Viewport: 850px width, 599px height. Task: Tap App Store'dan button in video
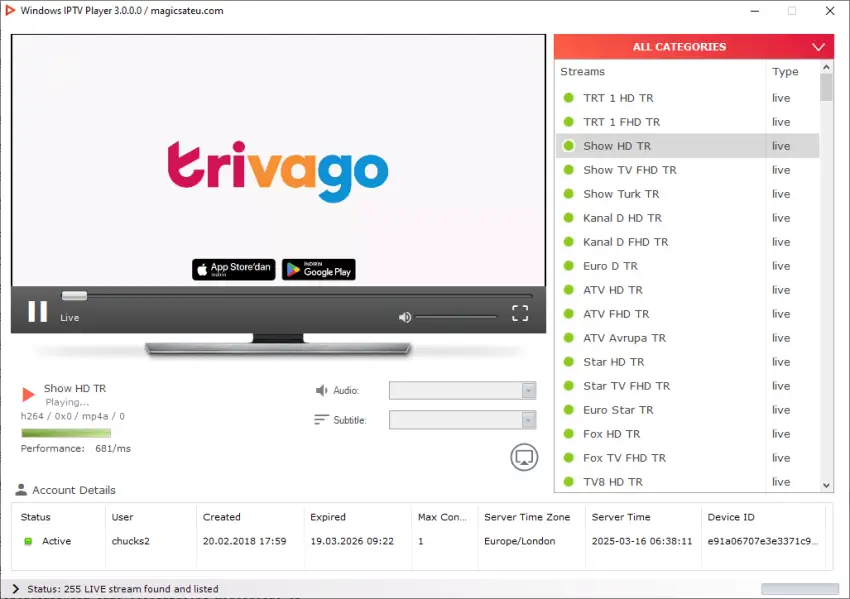click(x=234, y=269)
